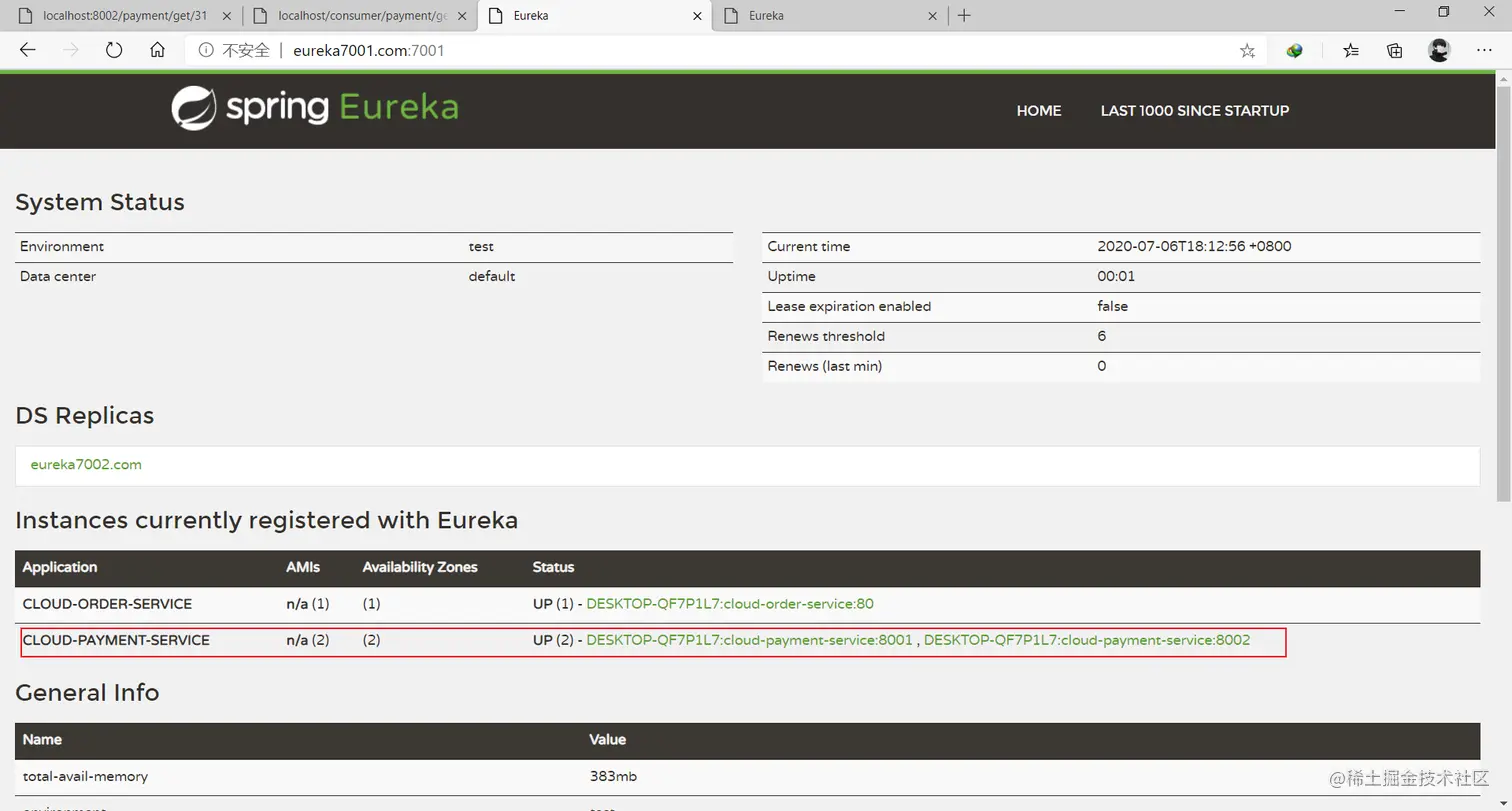Open the IE mode extension icon

[x=1294, y=51]
